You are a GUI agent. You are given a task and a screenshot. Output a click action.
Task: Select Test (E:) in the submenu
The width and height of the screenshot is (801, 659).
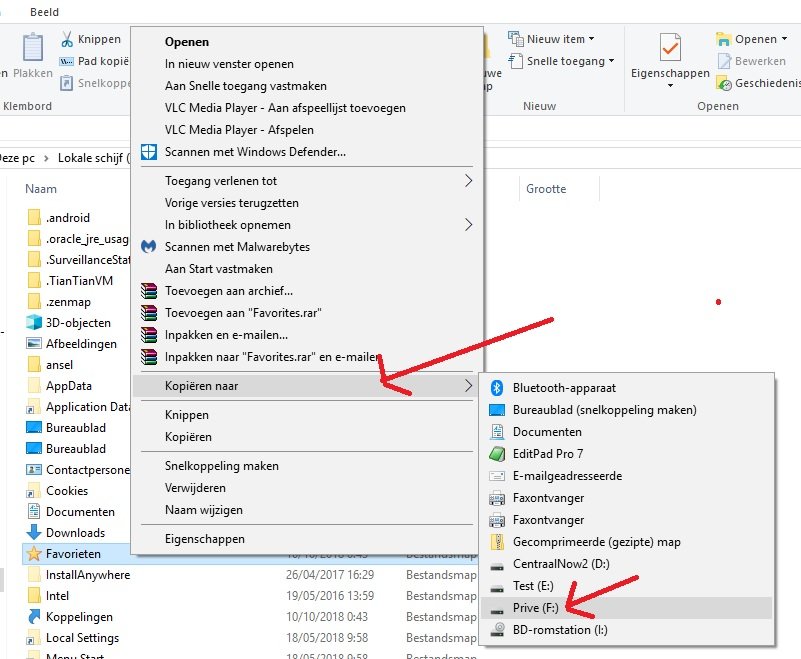pyautogui.click(x=626, y=586)
